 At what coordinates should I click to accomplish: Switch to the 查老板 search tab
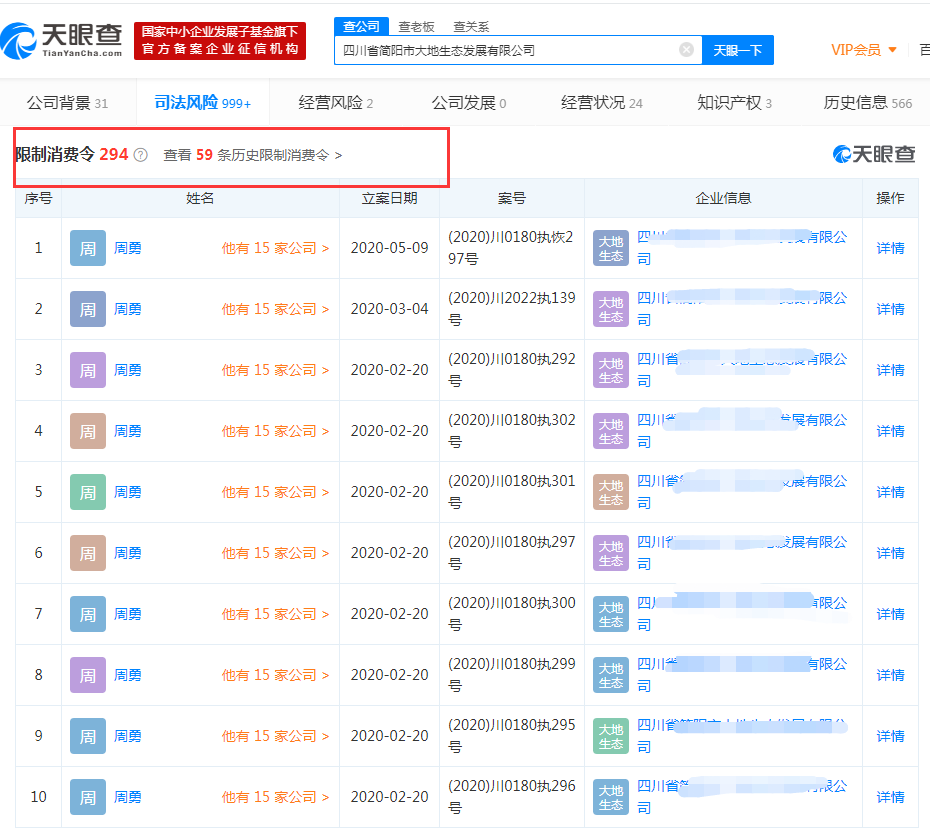click(x=416, y=27)
